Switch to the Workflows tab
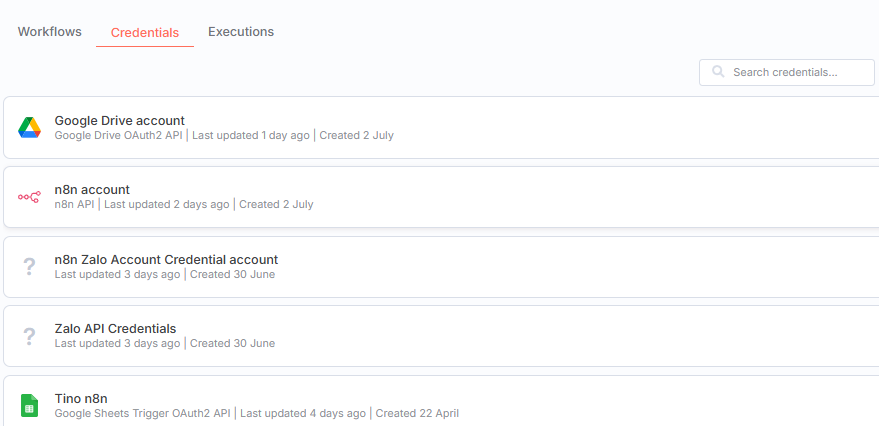The image size is (879, 426). click(50, 31)
